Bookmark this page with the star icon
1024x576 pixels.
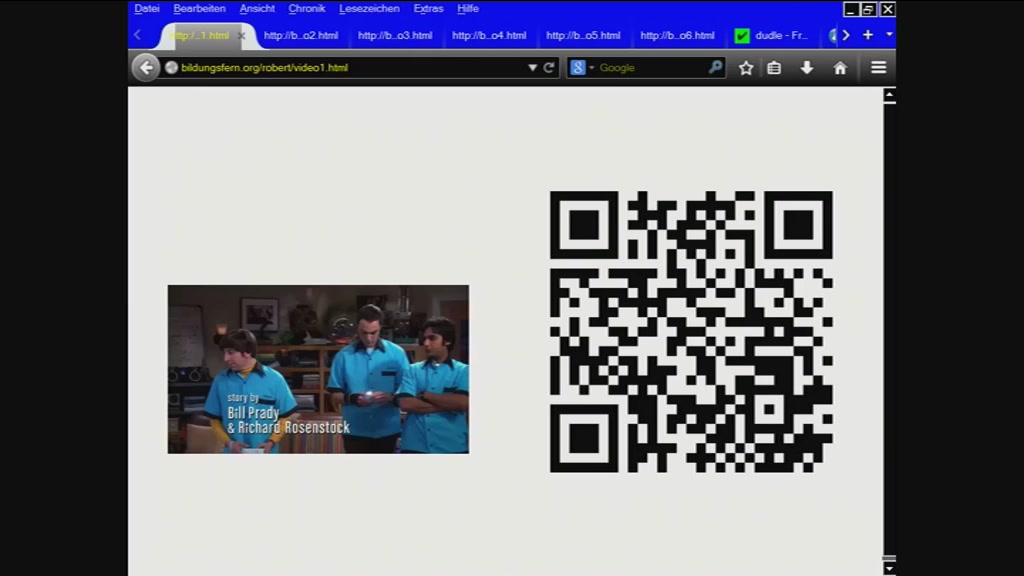(746, 67)
